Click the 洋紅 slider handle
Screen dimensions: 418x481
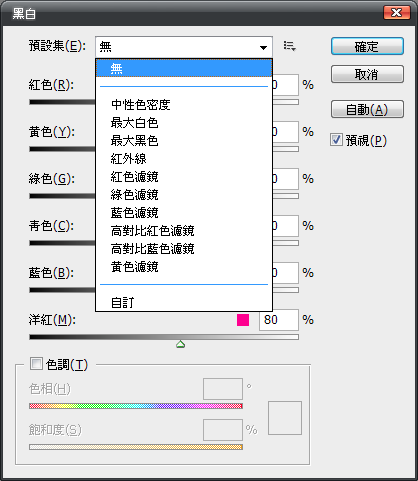coord(180,344)
